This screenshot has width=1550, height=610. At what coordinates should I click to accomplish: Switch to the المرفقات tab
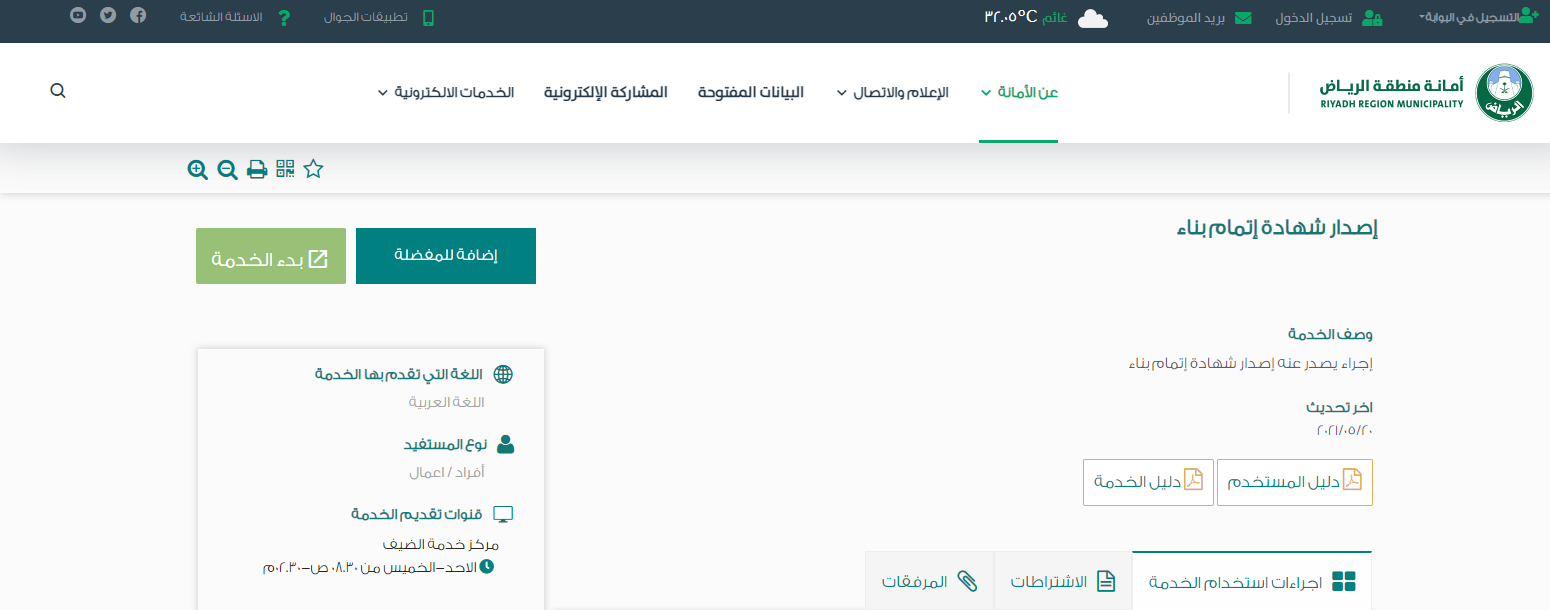929,581
